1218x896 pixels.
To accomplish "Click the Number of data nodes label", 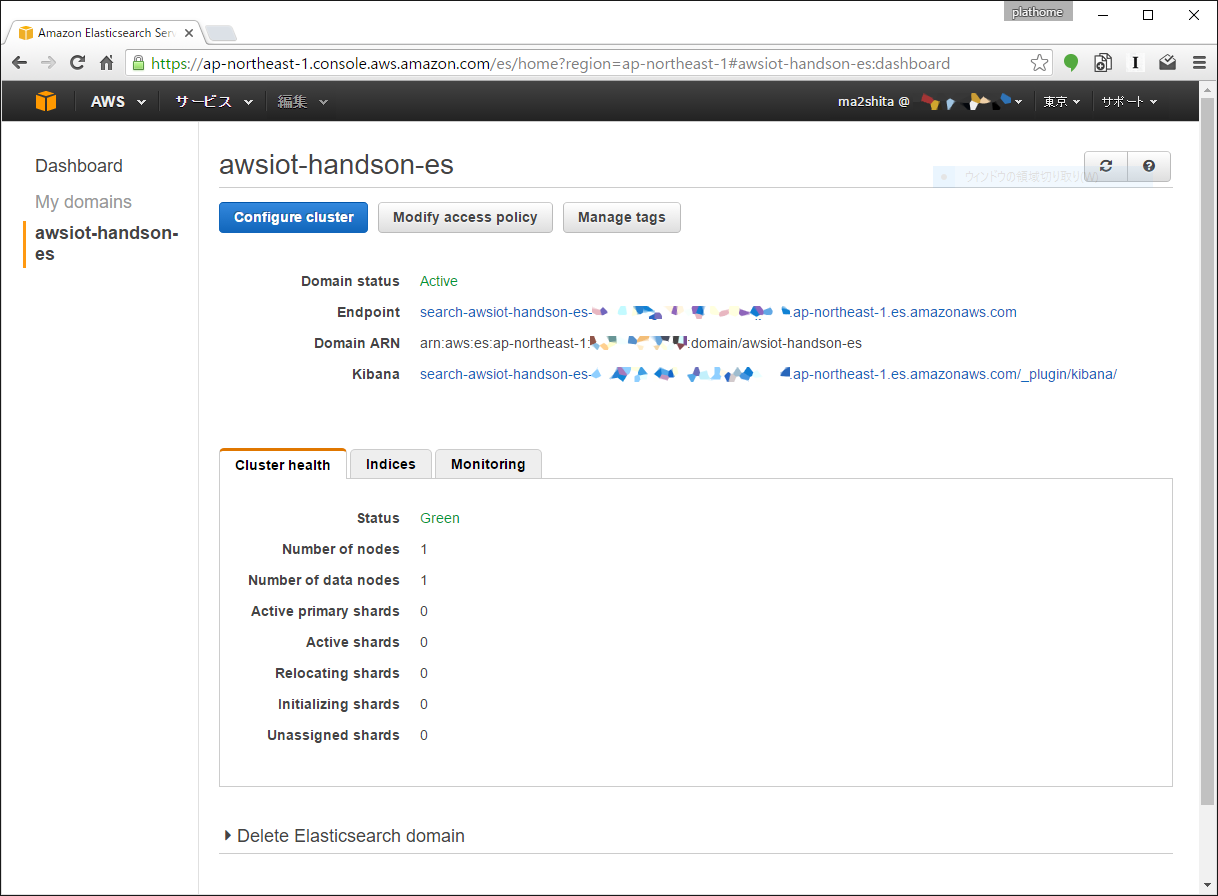I will click(324, 580).
